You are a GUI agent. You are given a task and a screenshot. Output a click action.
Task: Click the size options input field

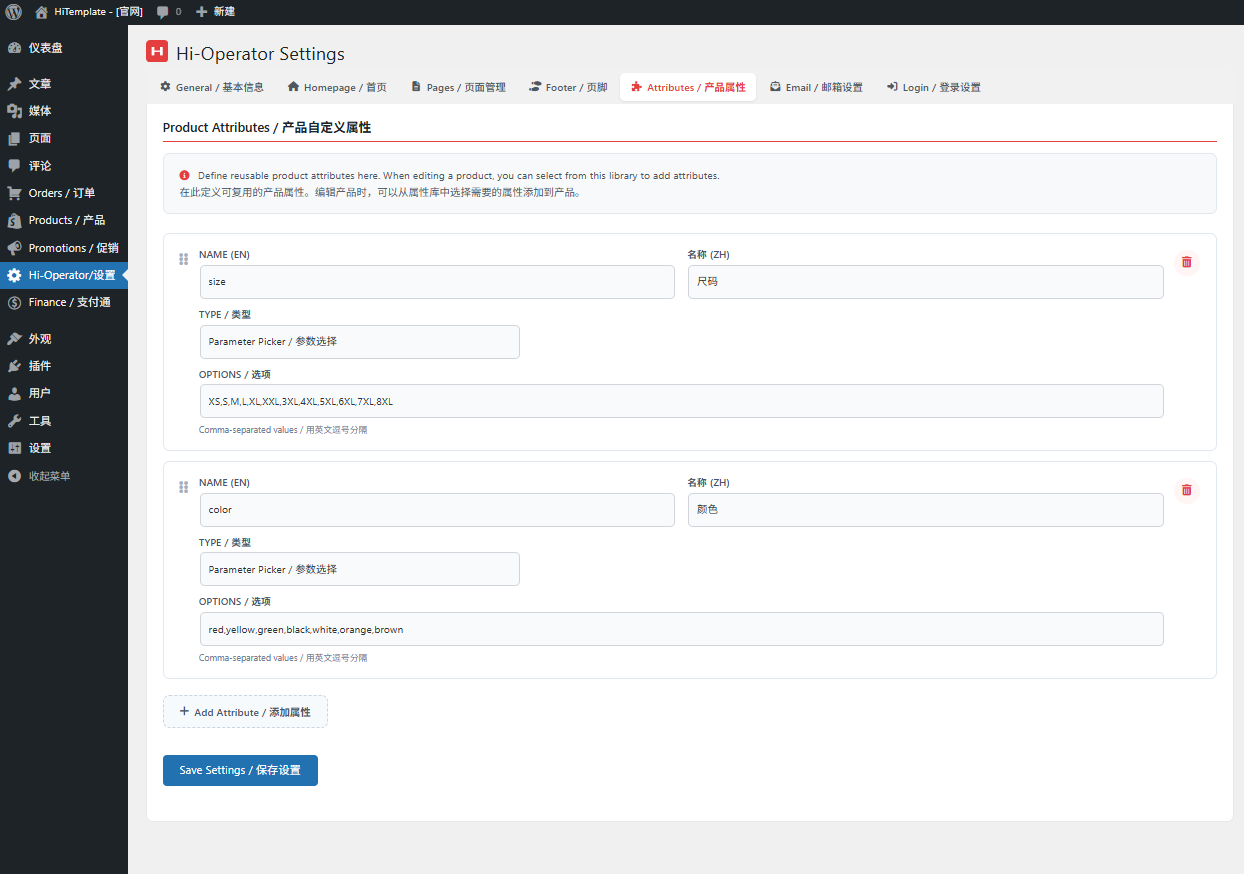point(680,402)
